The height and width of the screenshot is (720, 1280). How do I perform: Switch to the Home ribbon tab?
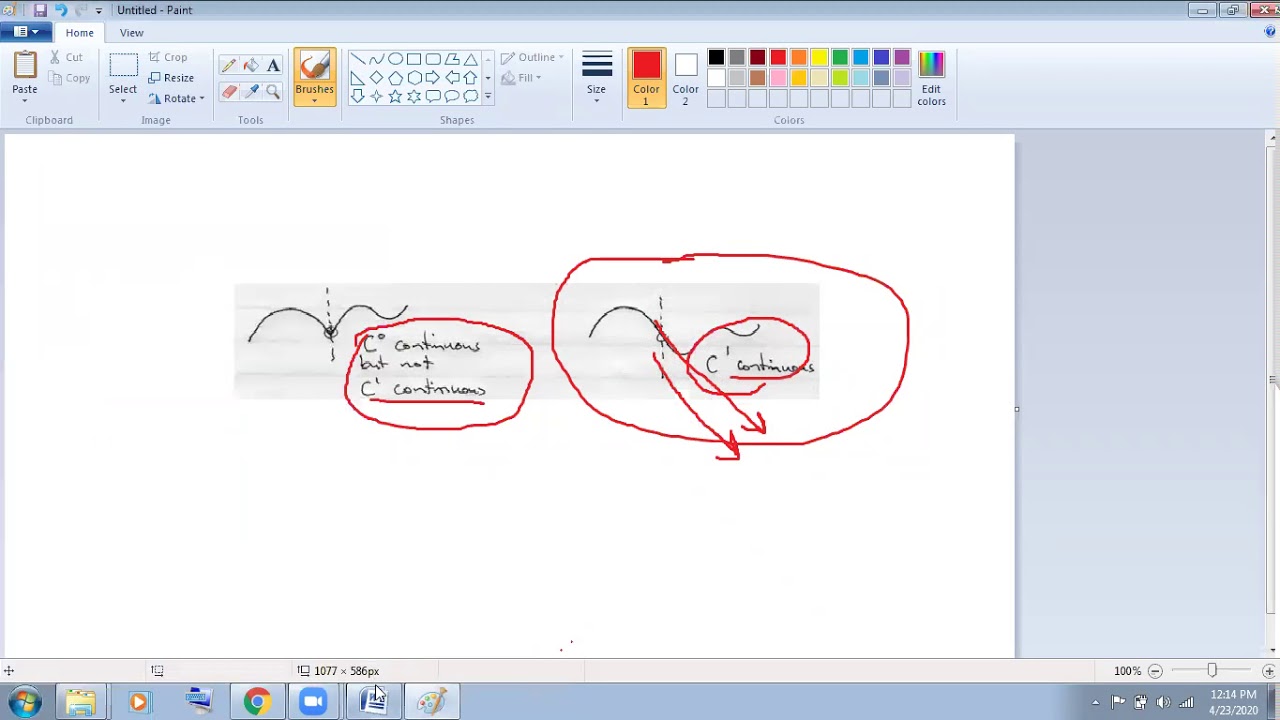79,32
